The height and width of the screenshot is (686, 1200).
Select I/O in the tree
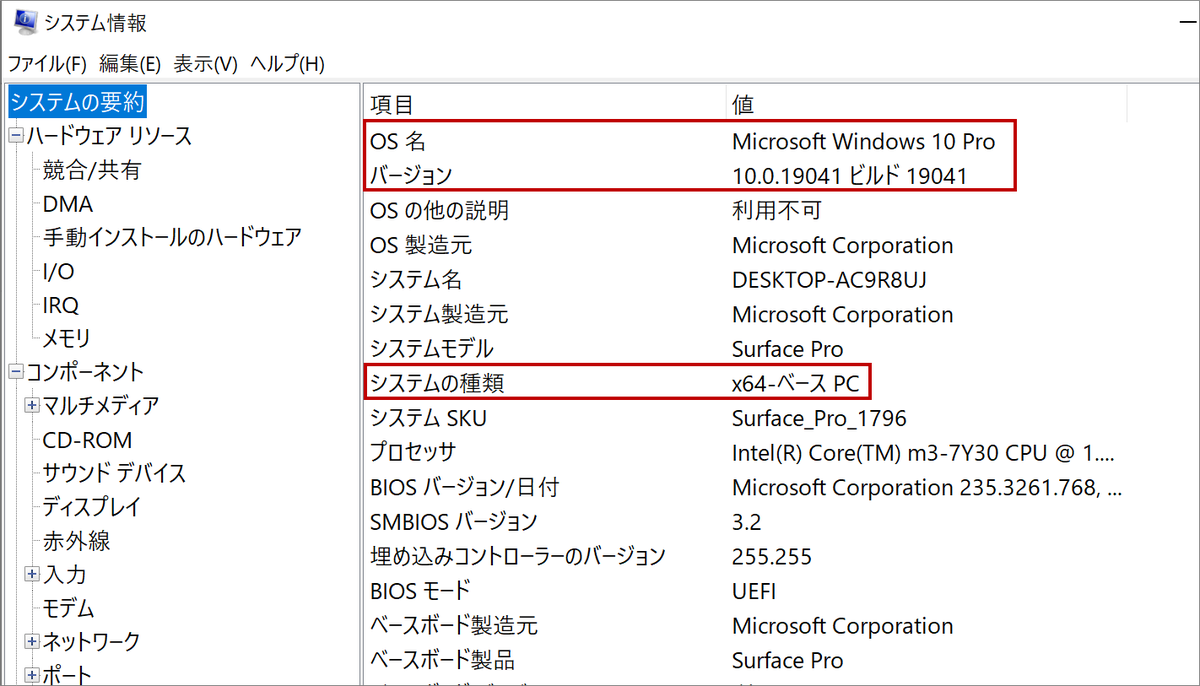(58, 271)
